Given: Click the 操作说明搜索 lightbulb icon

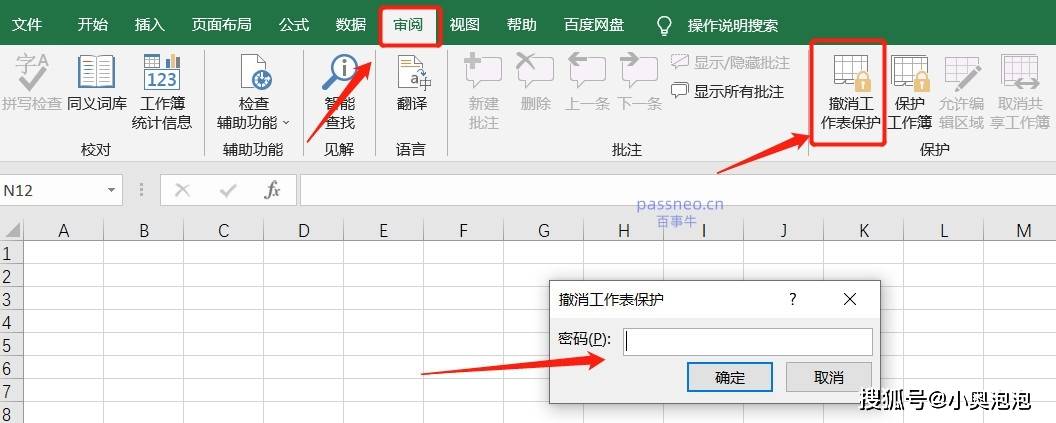Looking at the screenshot, I should click(x=663, y=25).
